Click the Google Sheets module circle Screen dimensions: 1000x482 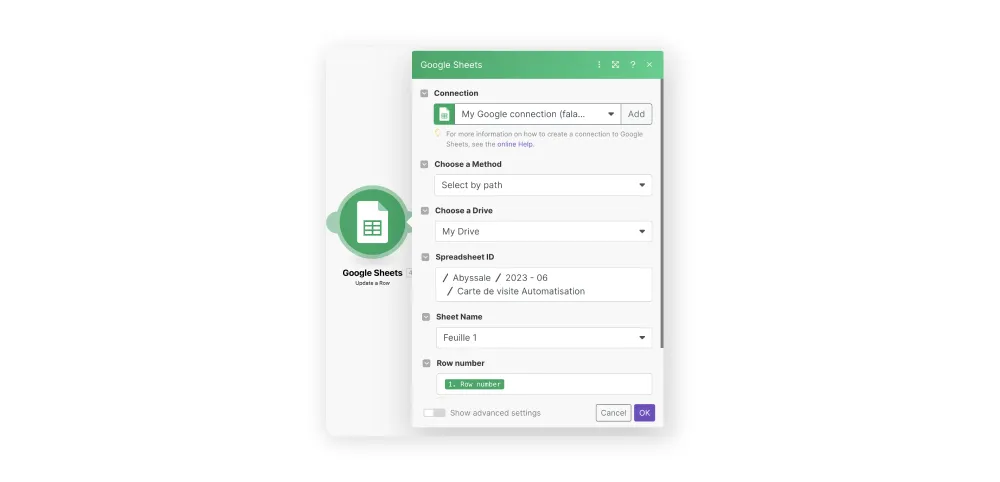pyautogui.click(x=372, y=223)
